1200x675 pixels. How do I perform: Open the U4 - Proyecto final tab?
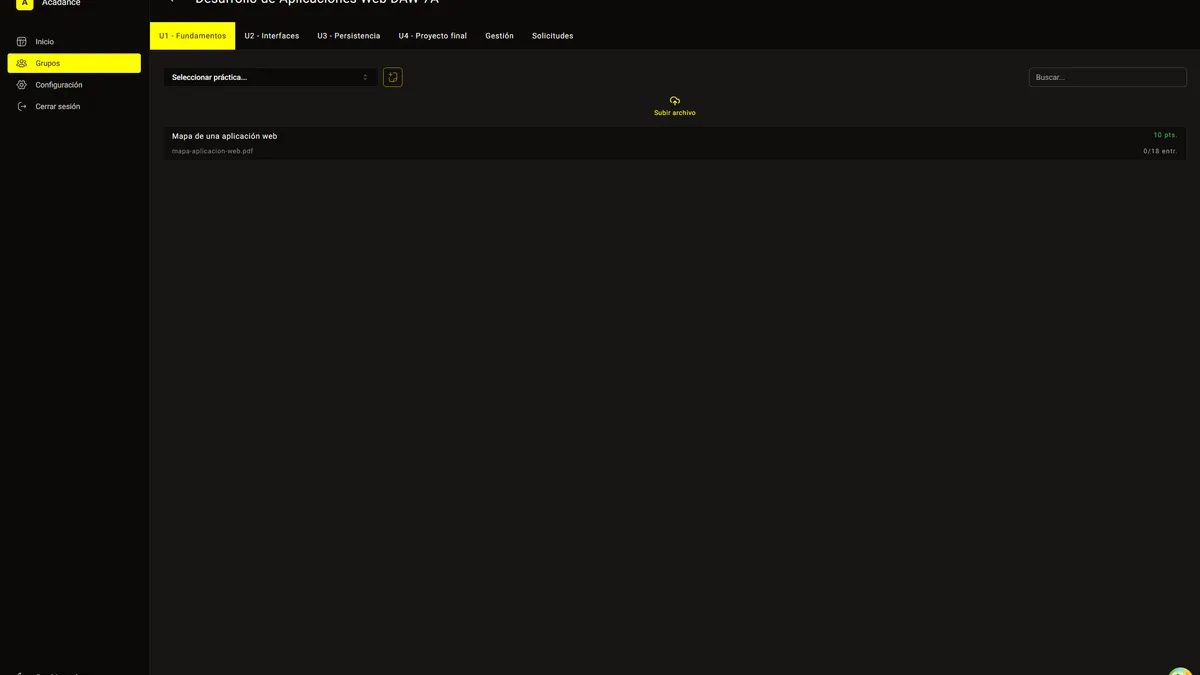tap(433, 36)
